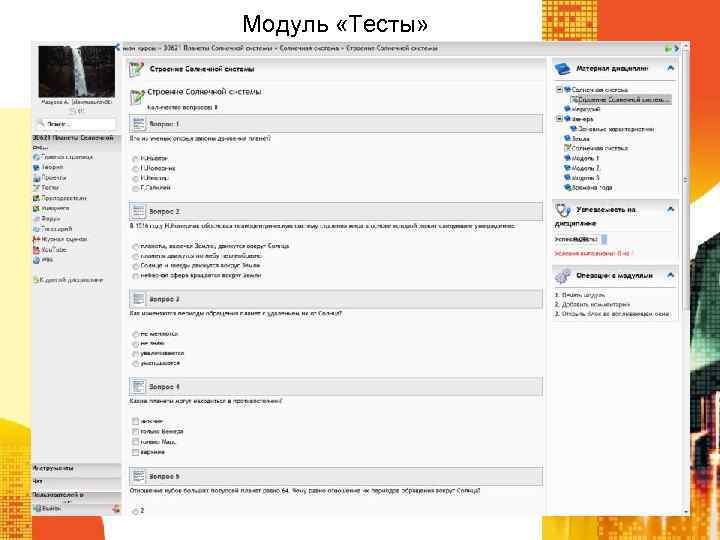Collapse the Успеваемость на дисциплине panel
Screen dimensions: 720x540
[670, 209]
